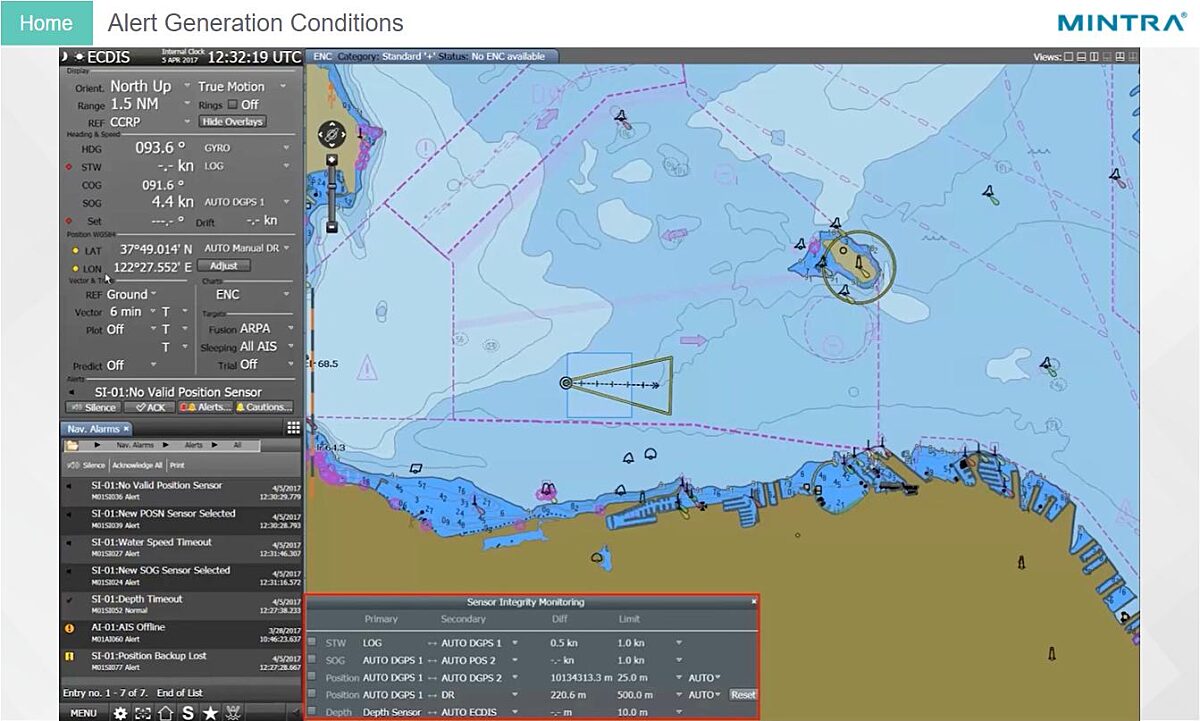Click the S icon in bottom toolbar
Image resolution: width=1200 pixels, height=721 pixels.
click(188, 713)
